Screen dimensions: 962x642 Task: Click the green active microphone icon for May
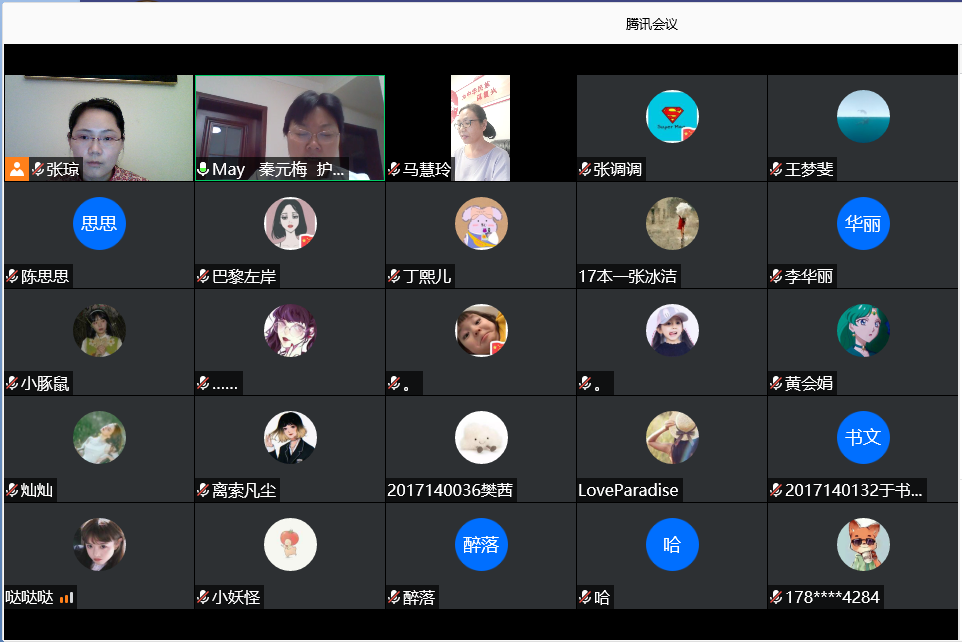pos(203,170)
